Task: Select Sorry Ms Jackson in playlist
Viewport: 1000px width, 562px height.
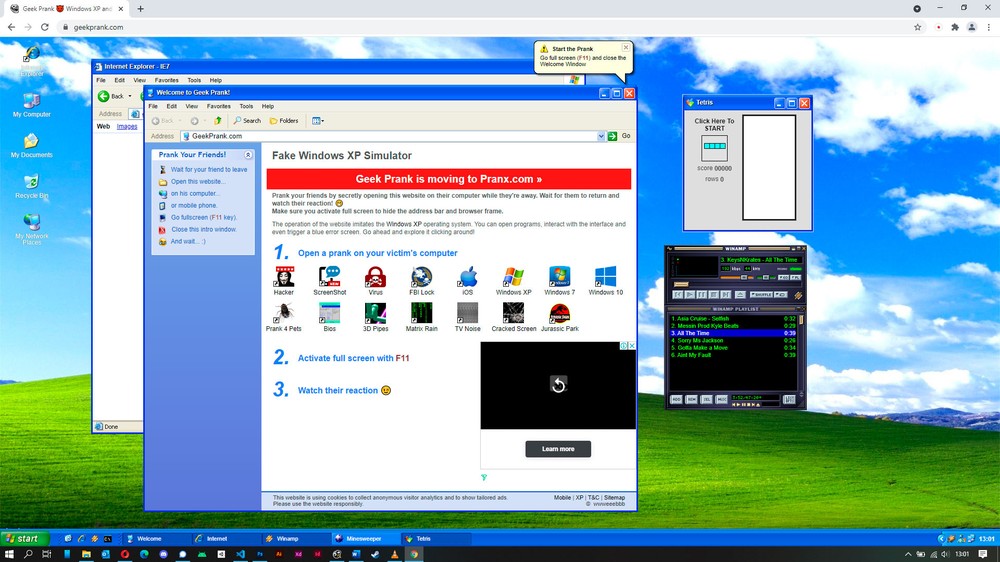Action: pos(733,341)
